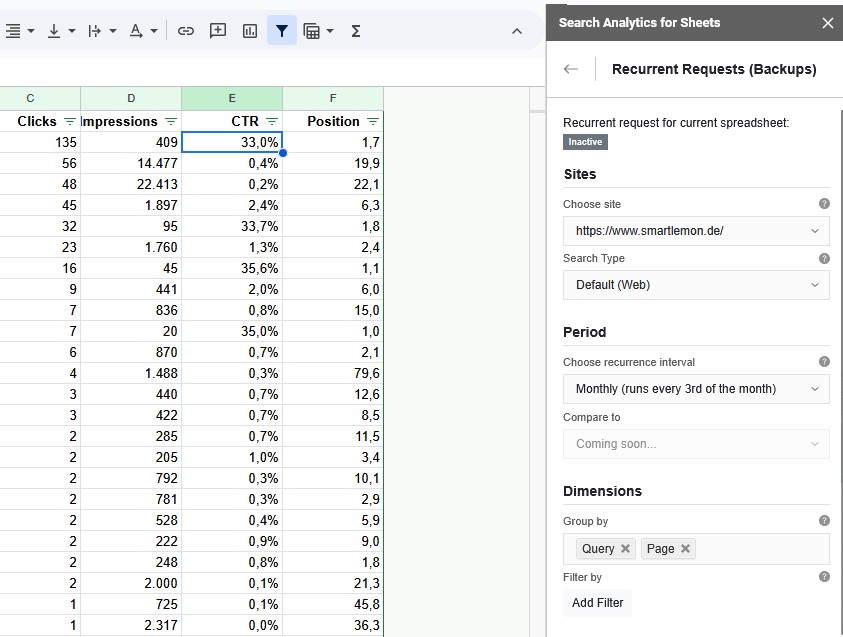Screen dimensions: 843x637
Task: Open the Search Type dropdown
Action: pyautogui.click(x=696, y=285)
